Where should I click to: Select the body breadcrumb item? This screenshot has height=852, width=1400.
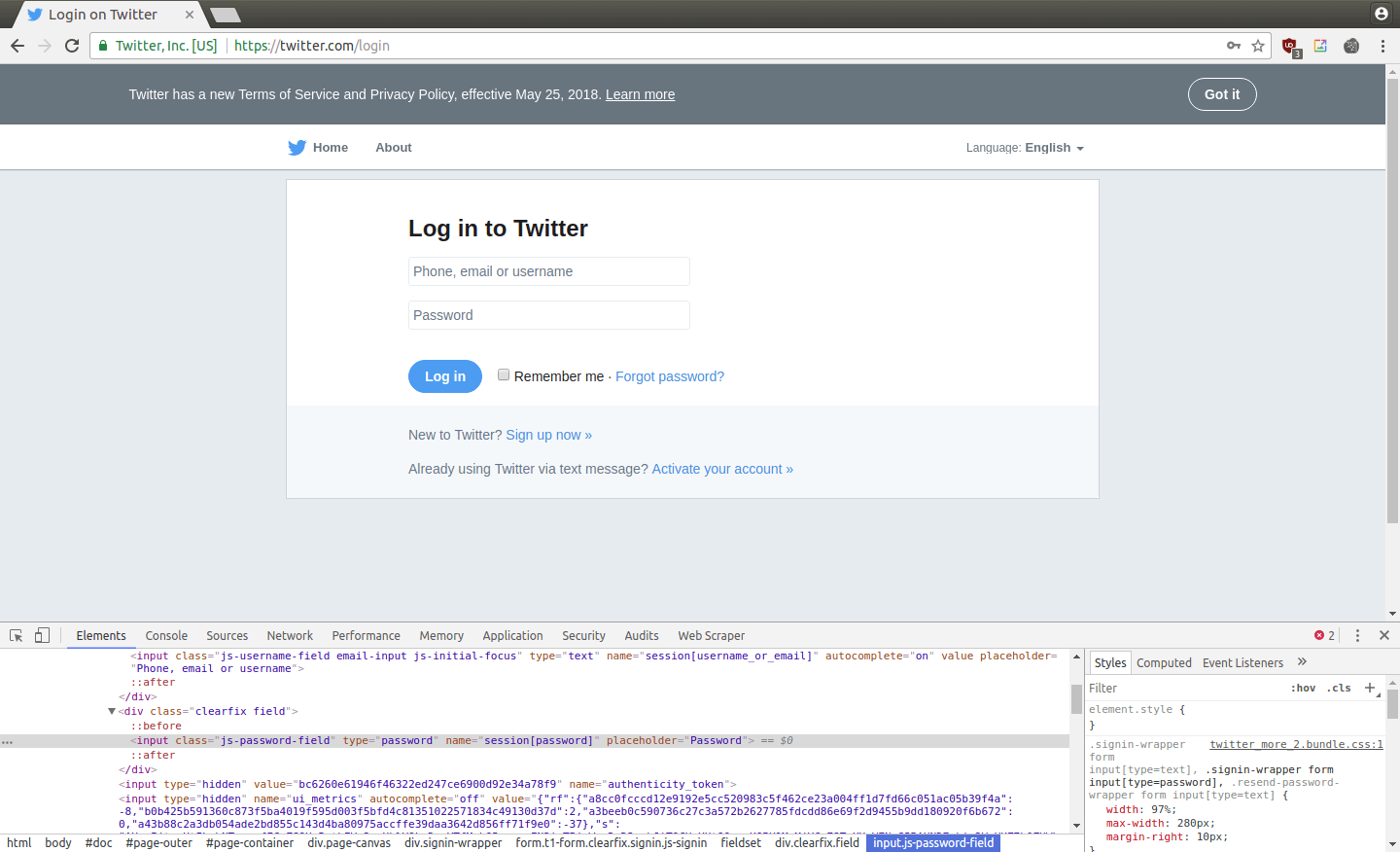pos(58,842)
